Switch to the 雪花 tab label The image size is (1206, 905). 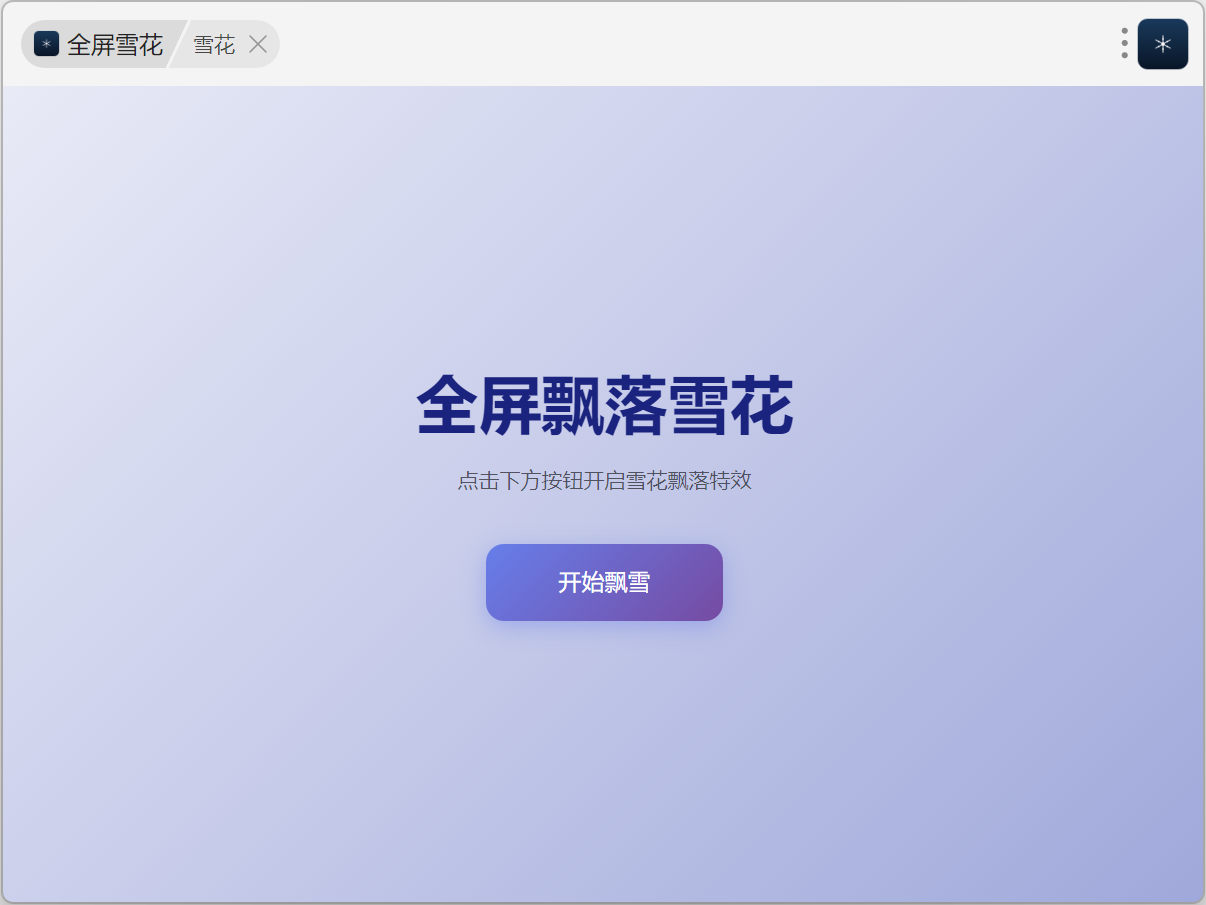click(214, 44)
